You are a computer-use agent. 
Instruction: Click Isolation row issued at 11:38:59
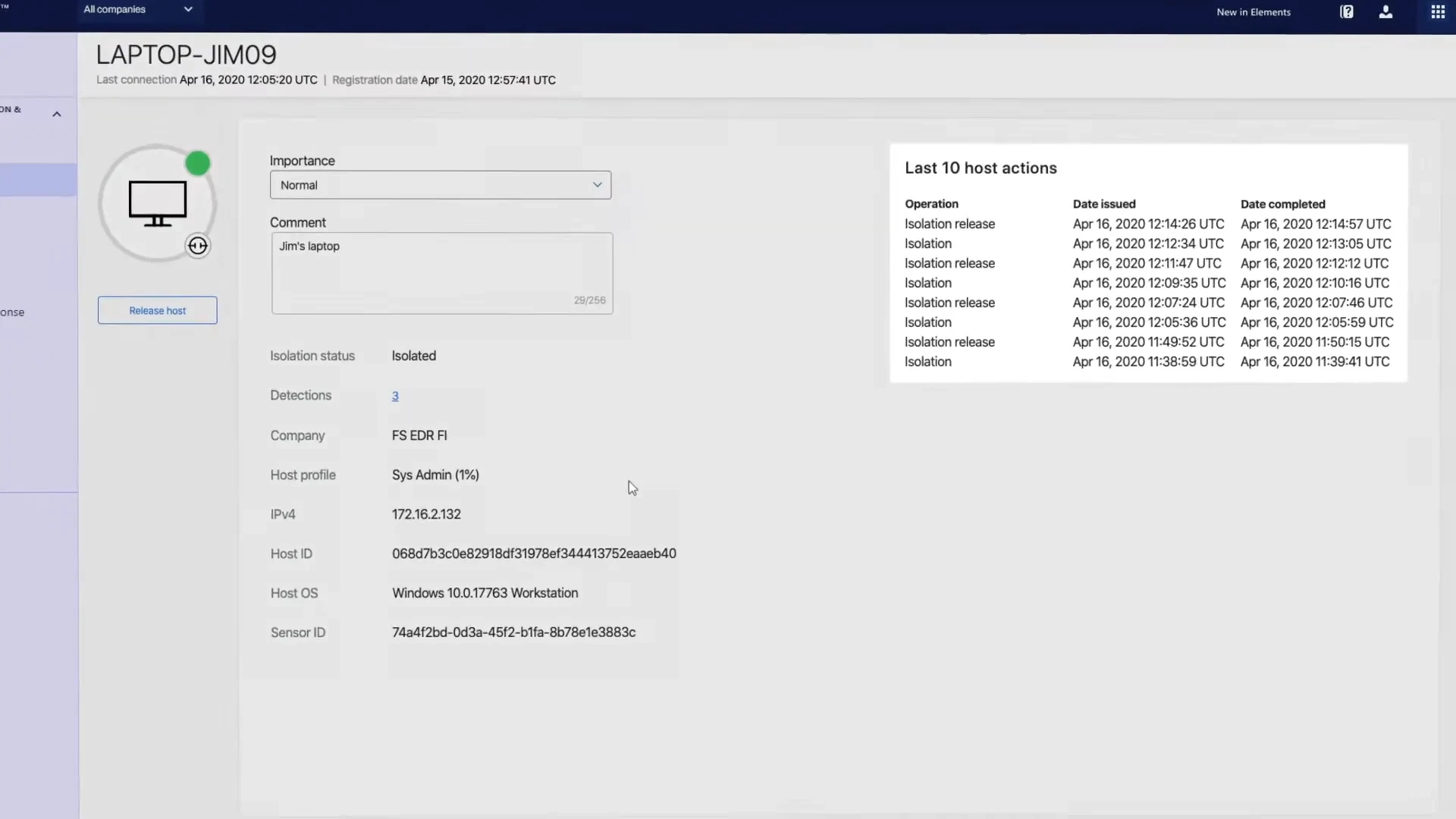point(1147,362)
